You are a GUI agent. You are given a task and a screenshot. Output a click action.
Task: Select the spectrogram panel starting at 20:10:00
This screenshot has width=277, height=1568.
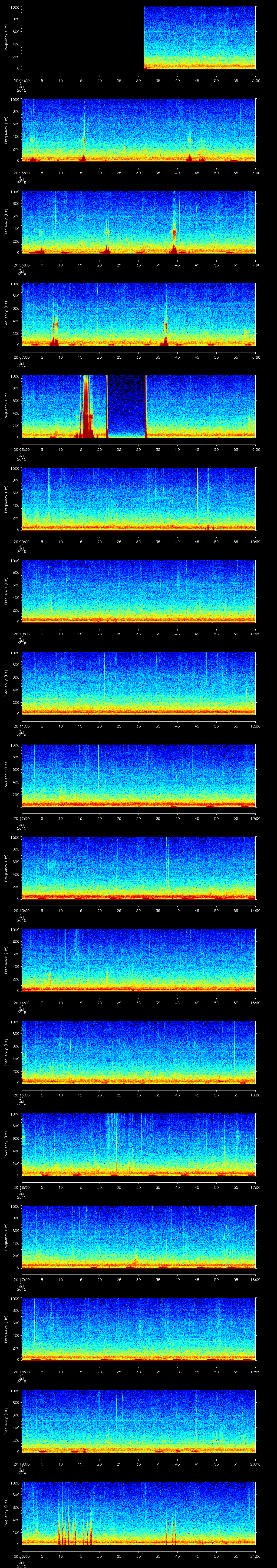(x=139, y=591)
